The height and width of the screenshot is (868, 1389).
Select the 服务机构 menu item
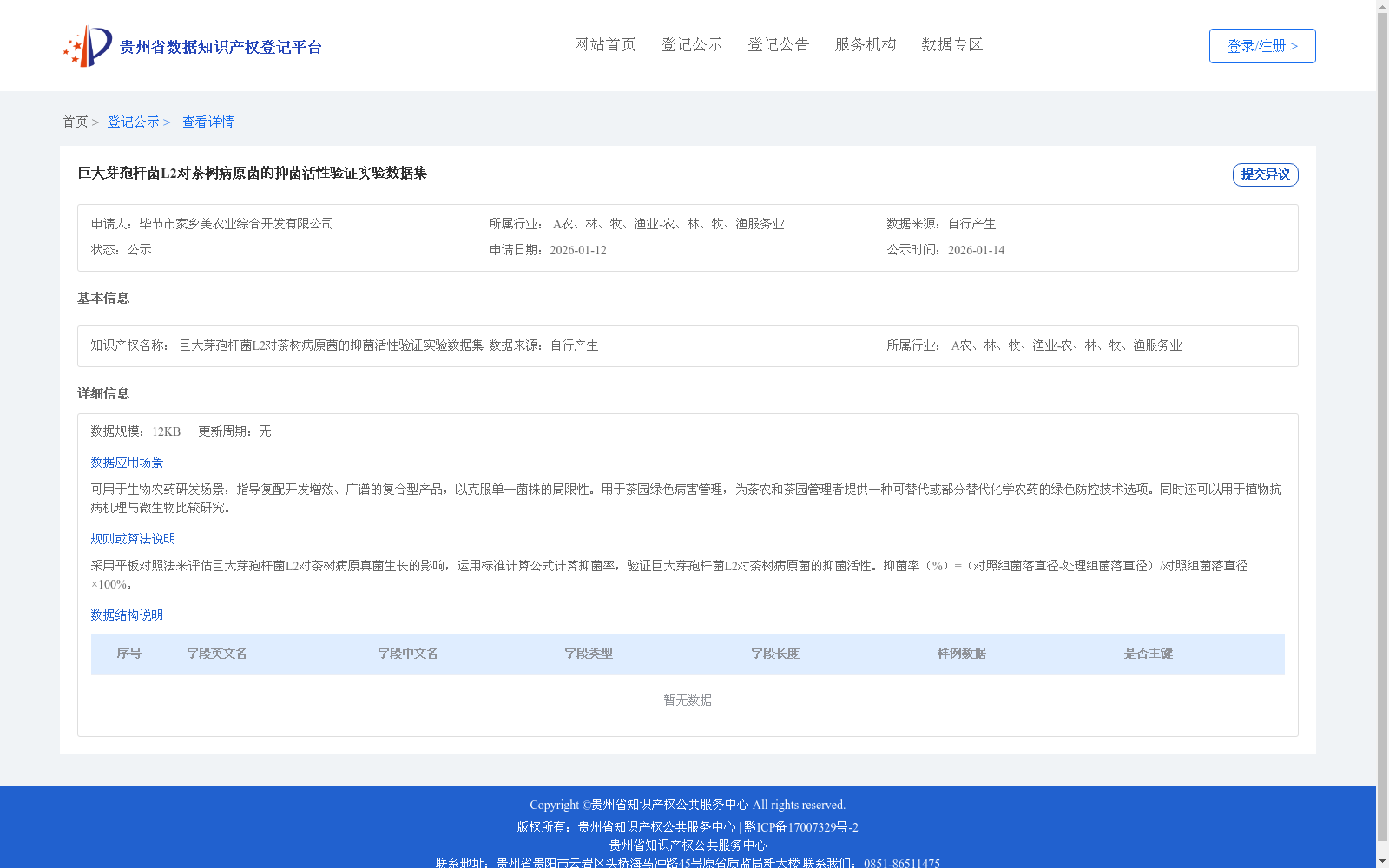pyautogui.click(x=866, y=44)
